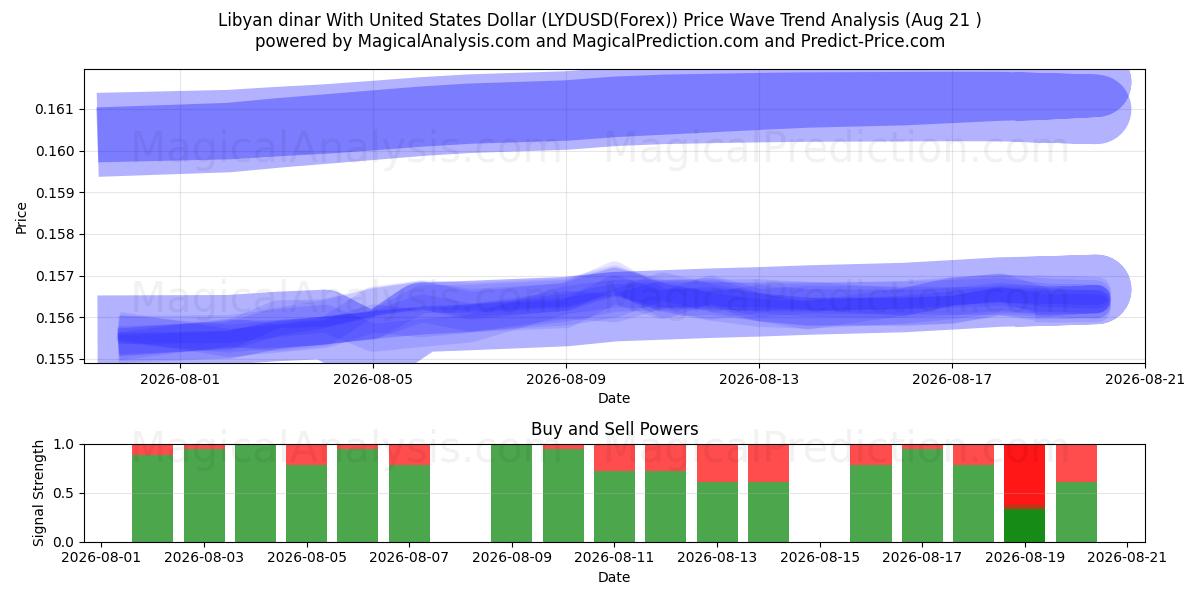Click the 0.160 price tick label
The height and width of the screenshot is (600, 1200).
[56, 151]
